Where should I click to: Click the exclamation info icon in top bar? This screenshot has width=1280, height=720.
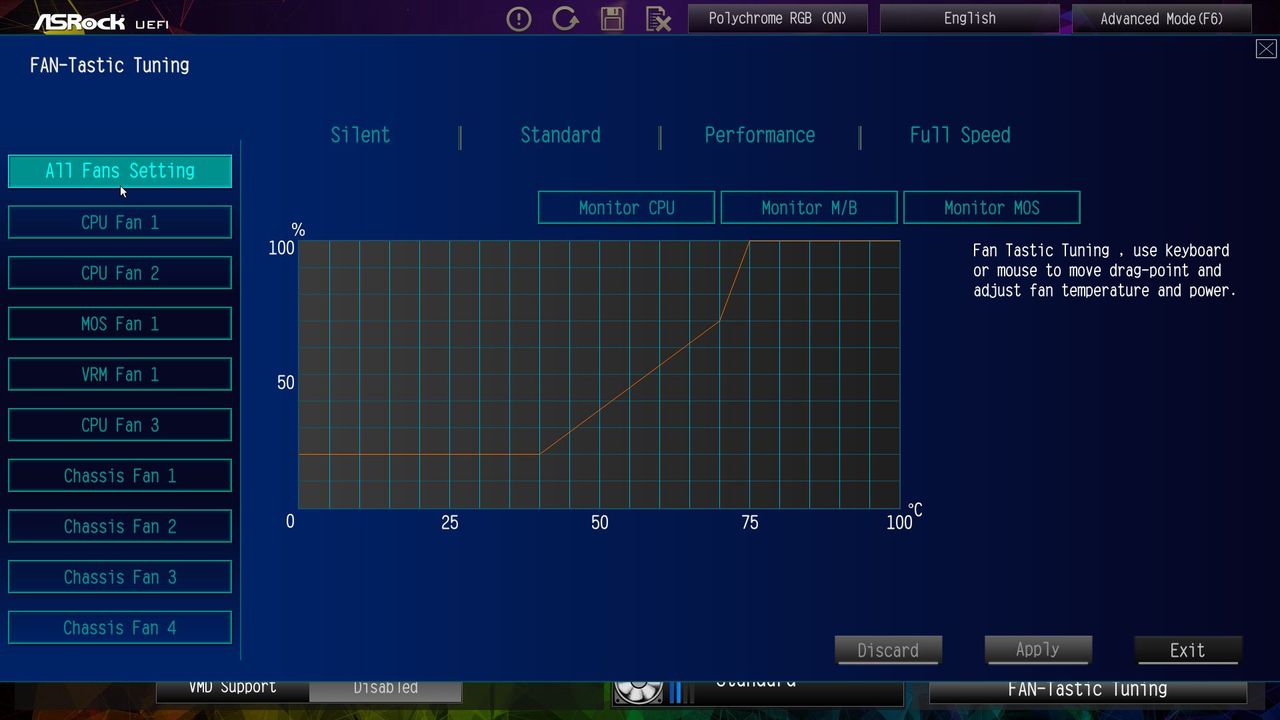(519, 18)
